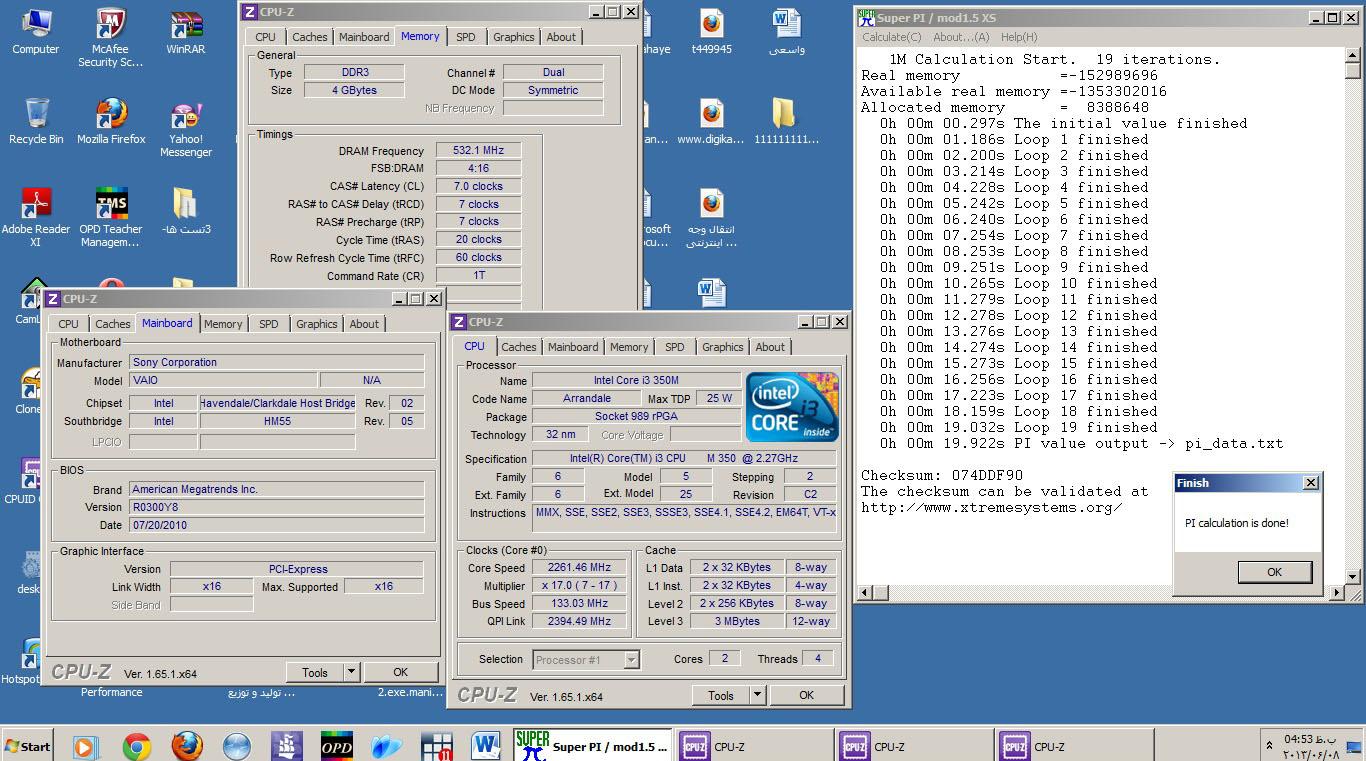Click the Windows Media Player taskbar icon
The width and height of the screenshot is (1366, 761).
[85, 746]
